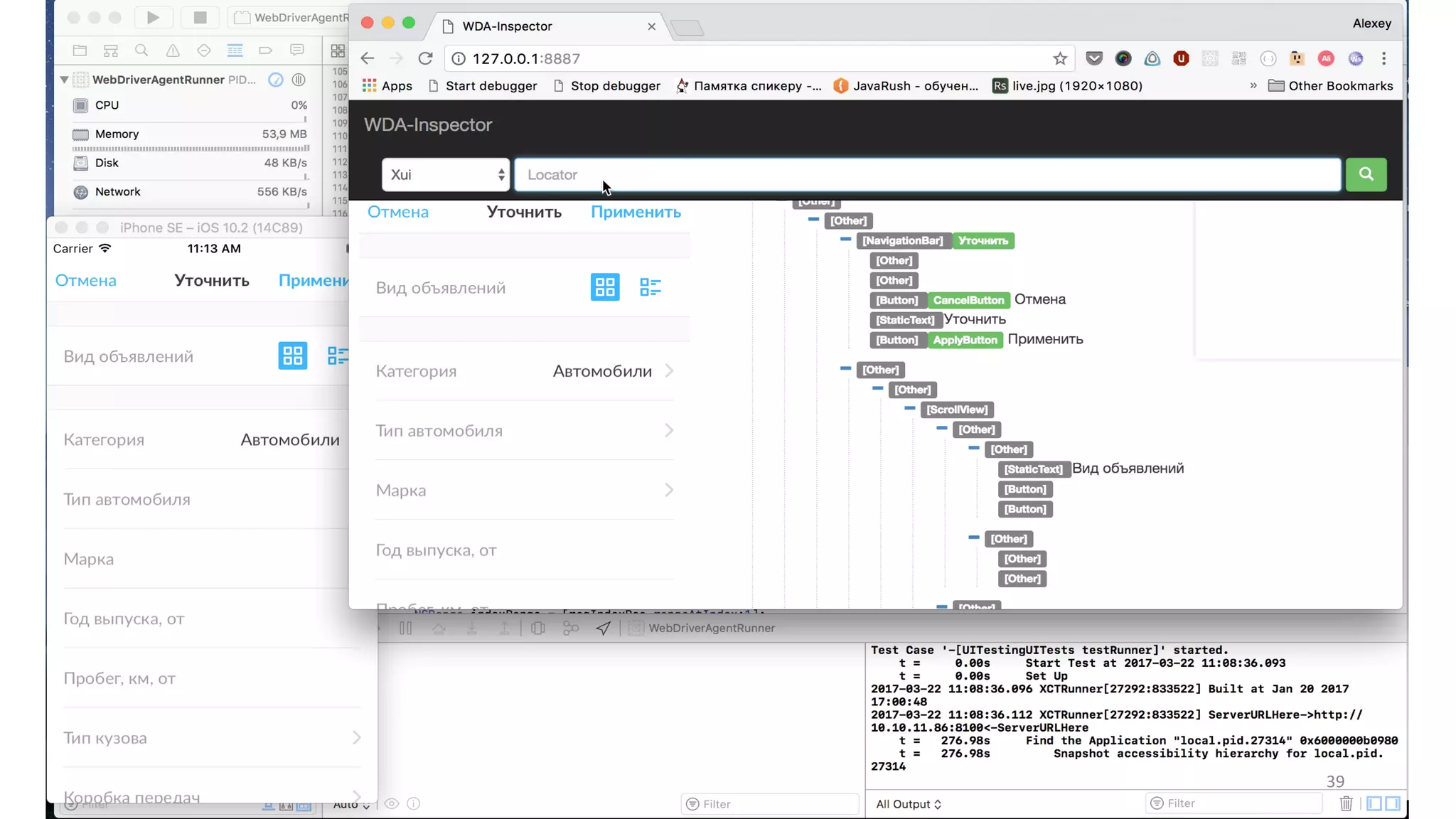
Task: Select list view for Вид объявлений
Action: 650,287
